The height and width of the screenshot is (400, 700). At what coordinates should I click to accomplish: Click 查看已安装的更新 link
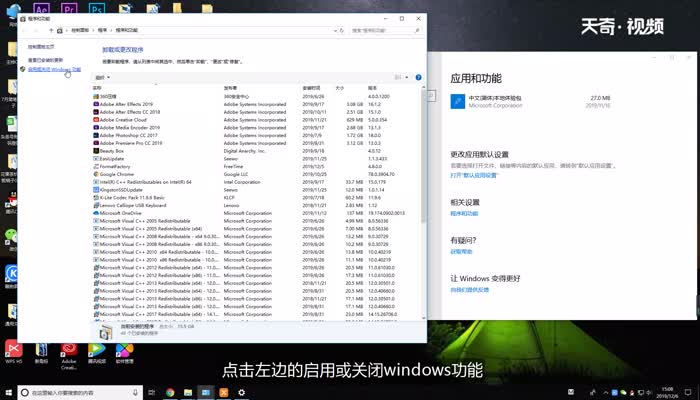tap(45, 60)
